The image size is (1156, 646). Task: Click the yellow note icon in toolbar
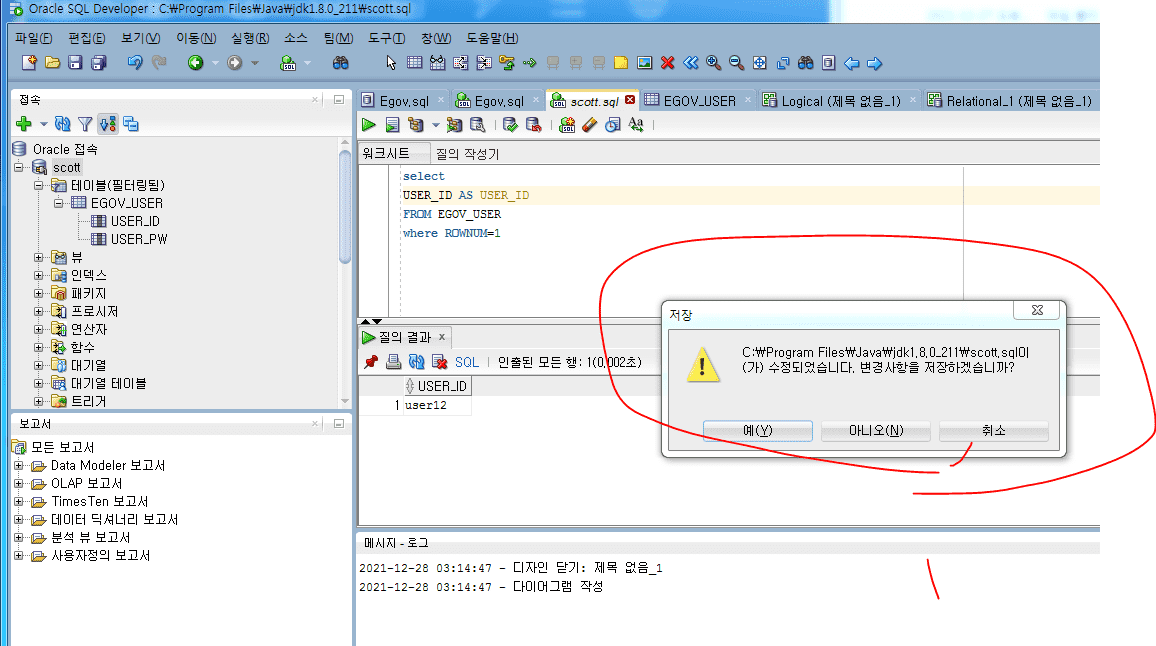[x=621, y=63]
